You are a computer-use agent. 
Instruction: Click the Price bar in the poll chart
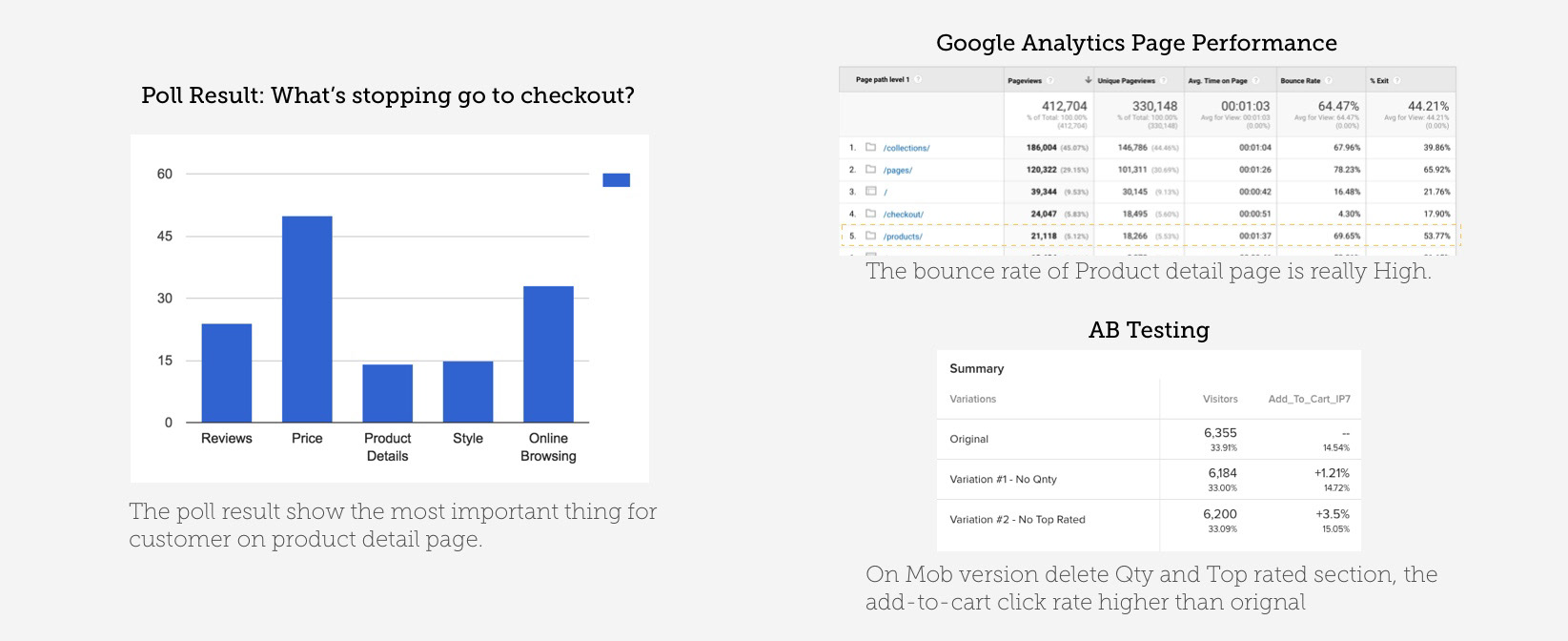[307, 319]
